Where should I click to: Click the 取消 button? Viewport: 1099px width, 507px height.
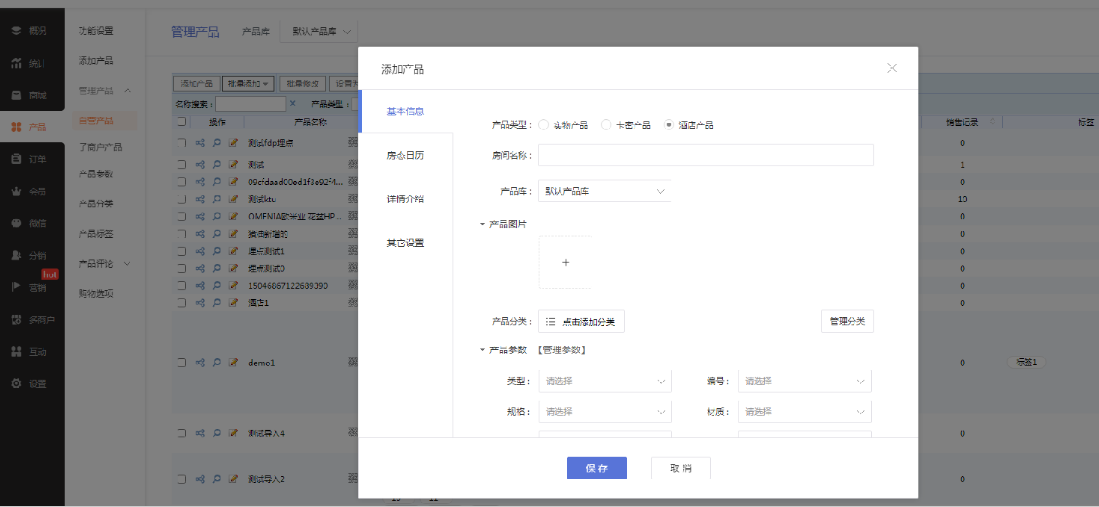click(681, 468)
